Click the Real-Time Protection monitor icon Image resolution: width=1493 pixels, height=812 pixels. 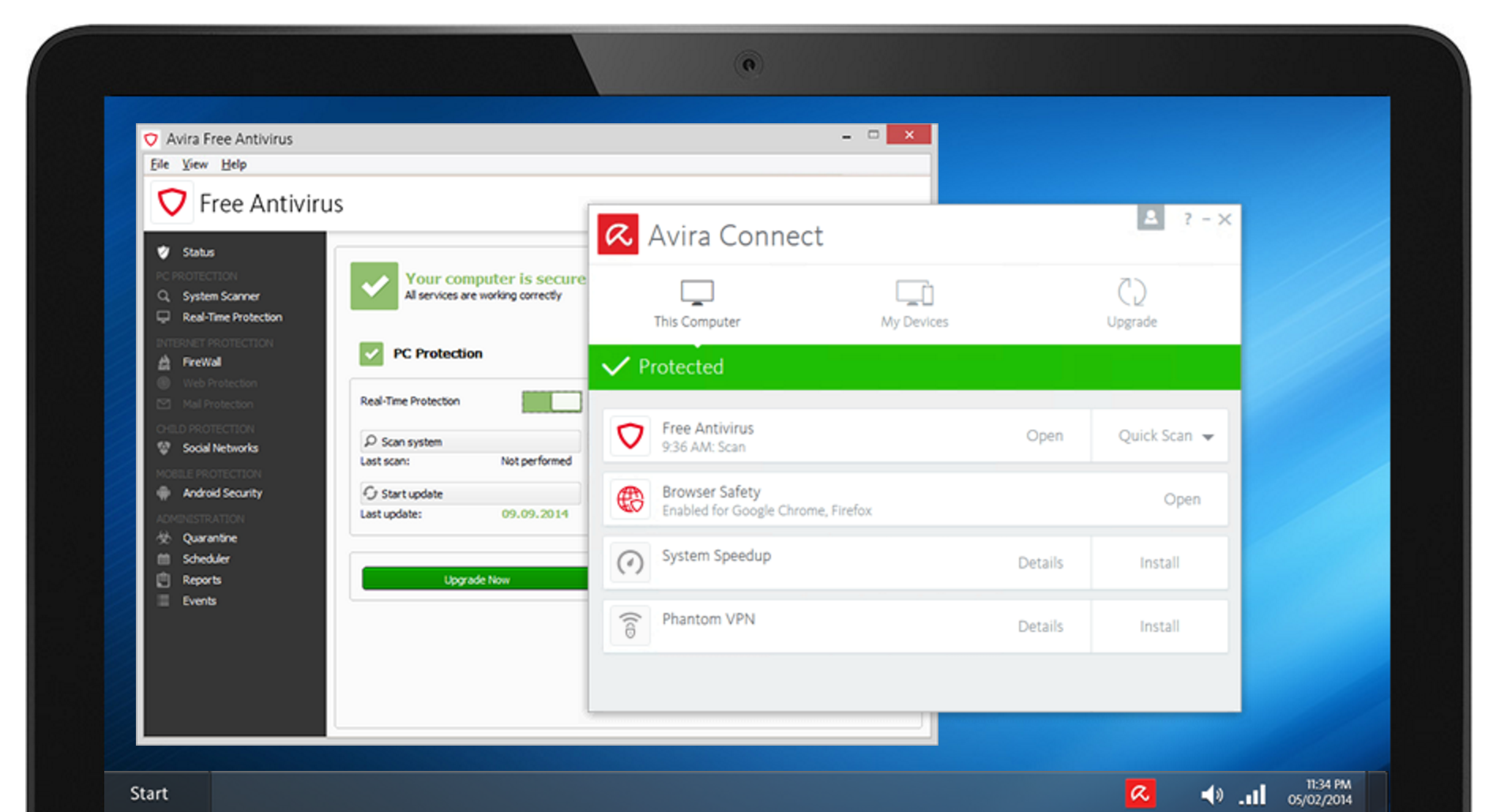[x=164, y=318]
